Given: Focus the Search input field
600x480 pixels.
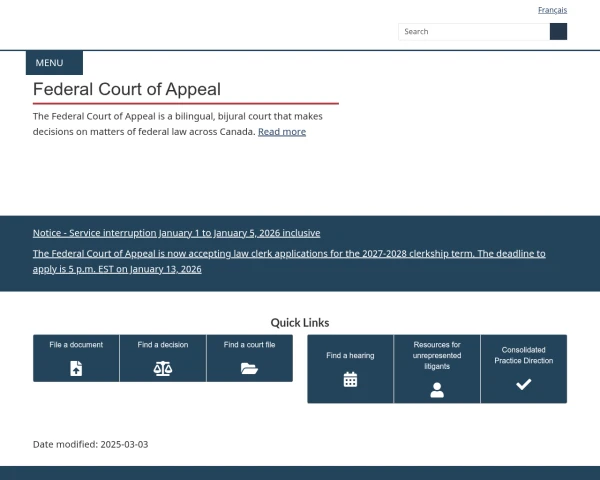Looking at the screenshot, I should click(x=474, y=31).
